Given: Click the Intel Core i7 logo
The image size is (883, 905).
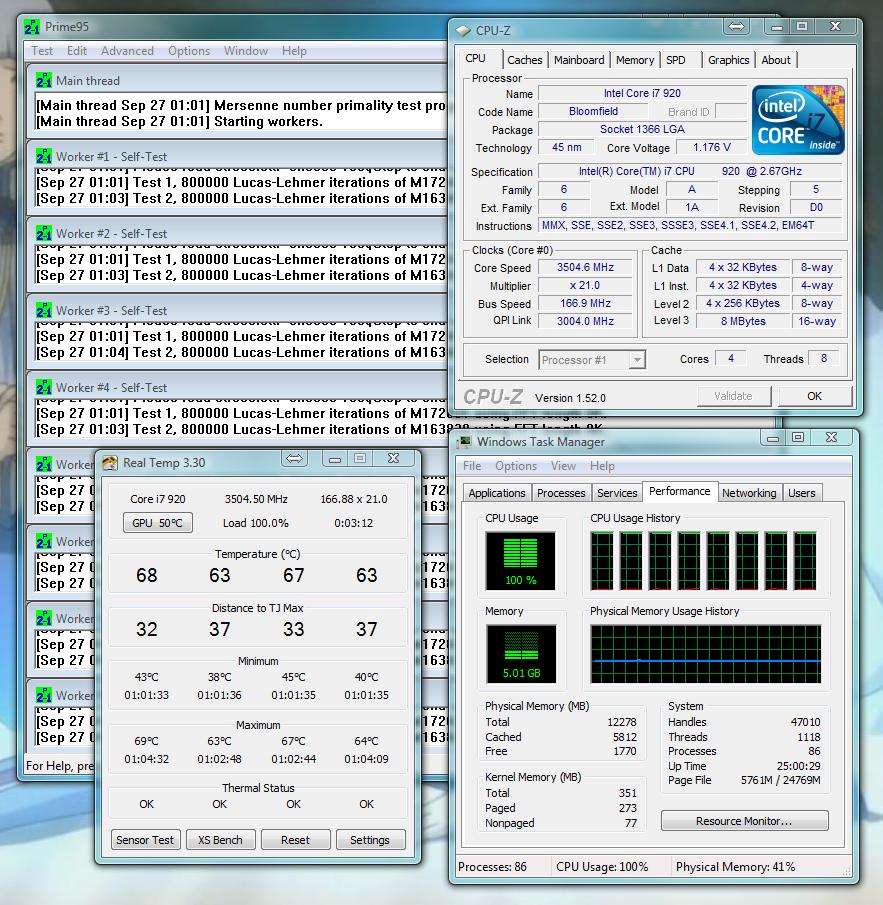Looking at the screenshot, I should [798, 120].
